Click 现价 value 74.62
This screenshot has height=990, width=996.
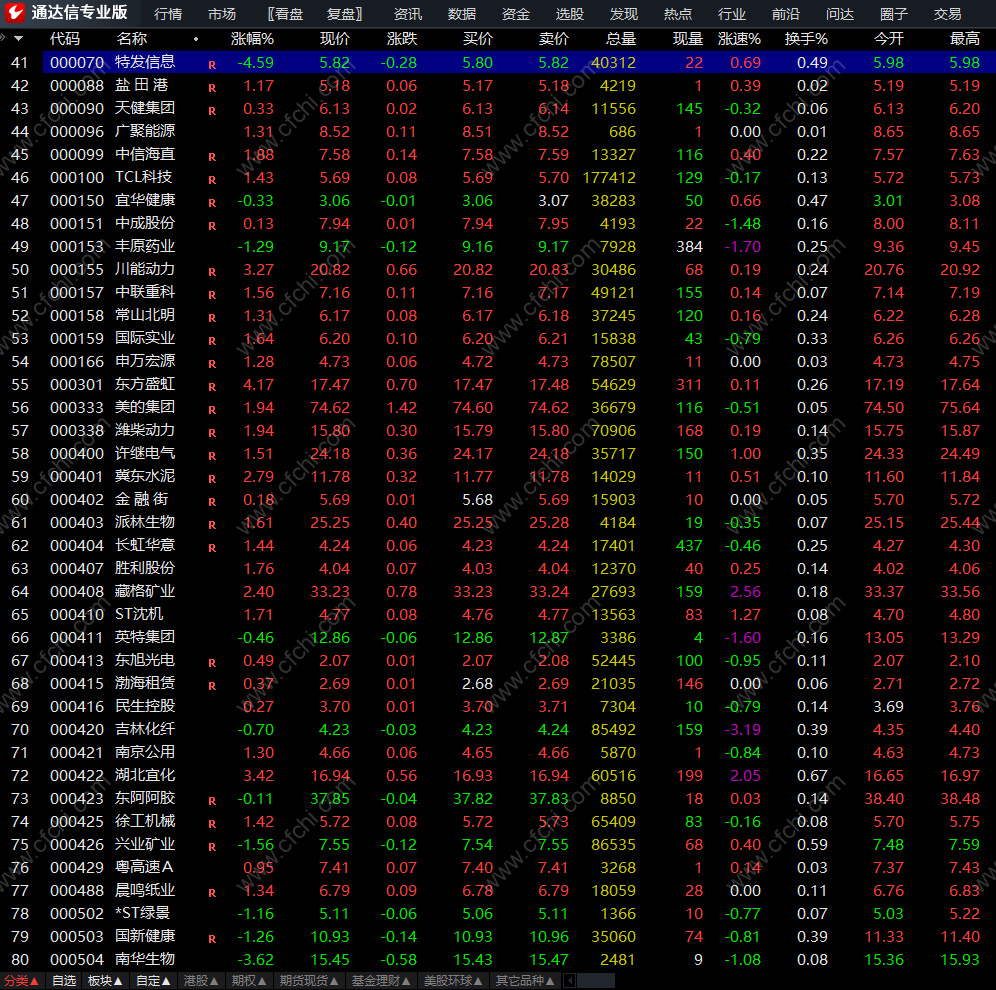(x=330, y=408)
